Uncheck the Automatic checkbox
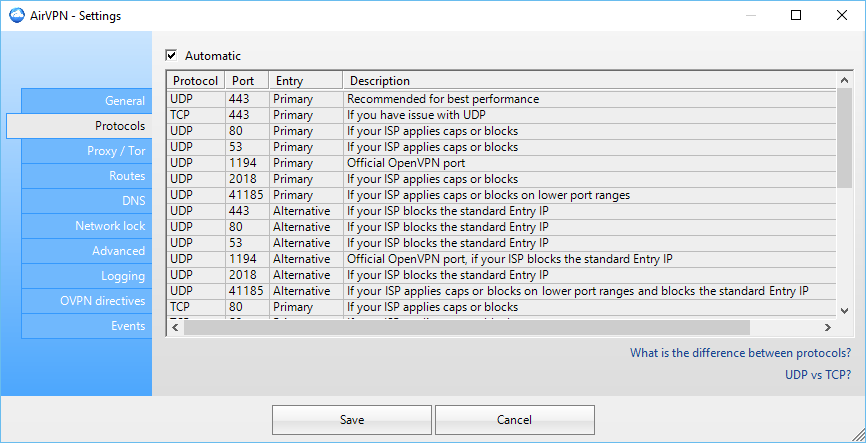866x443 pixels. pyautogui.click(x=171, y=55)
